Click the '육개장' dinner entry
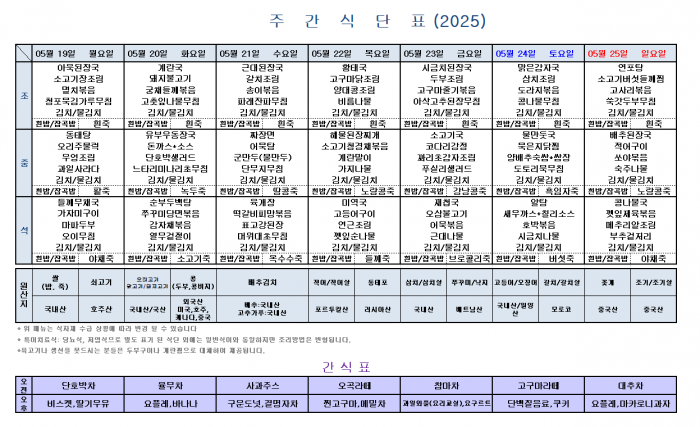 pyautogui.click(x=262, y=202)
